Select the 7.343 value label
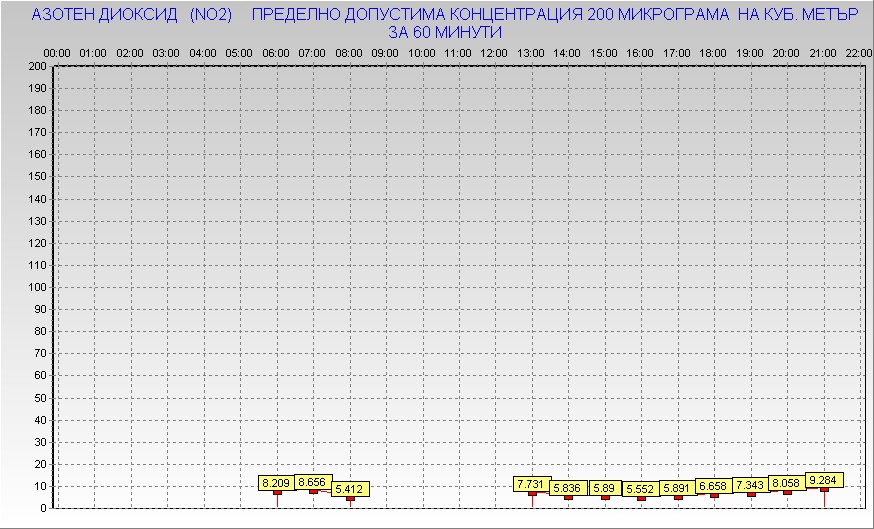874x529 pixels. [x=751, y=484]
